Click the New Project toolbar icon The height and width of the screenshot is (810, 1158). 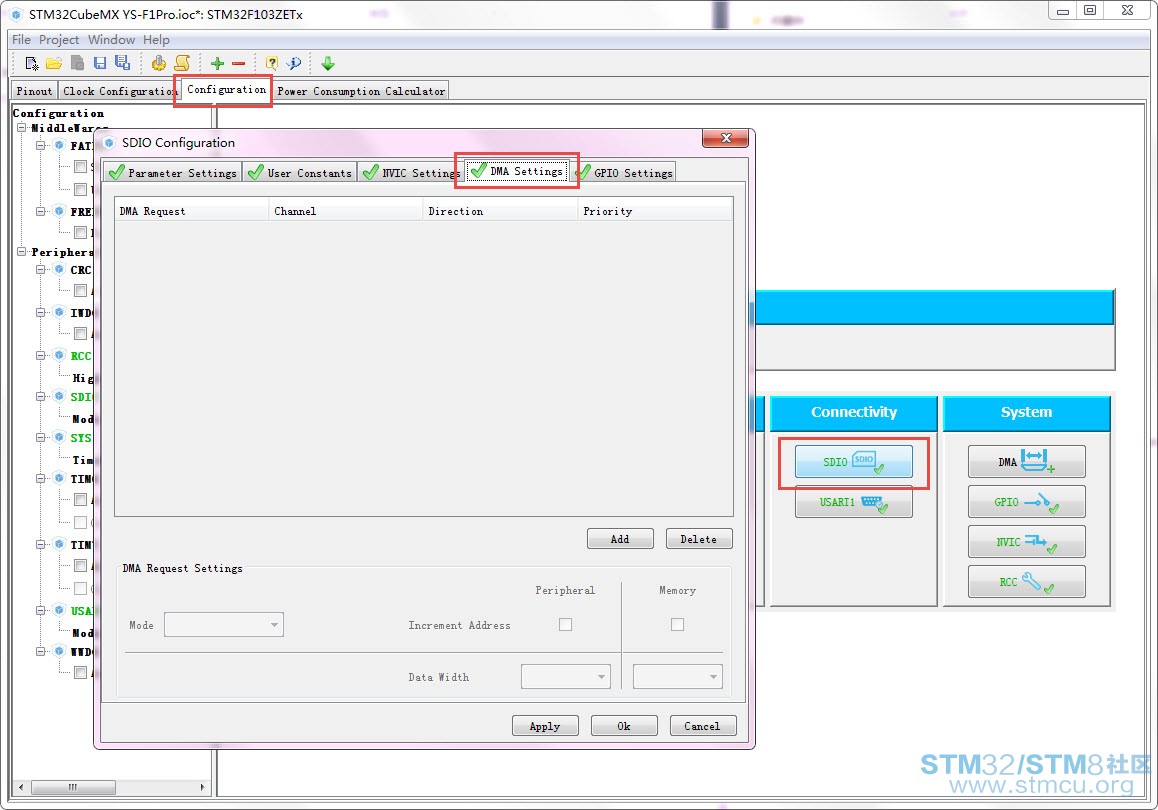click(31, 64)
